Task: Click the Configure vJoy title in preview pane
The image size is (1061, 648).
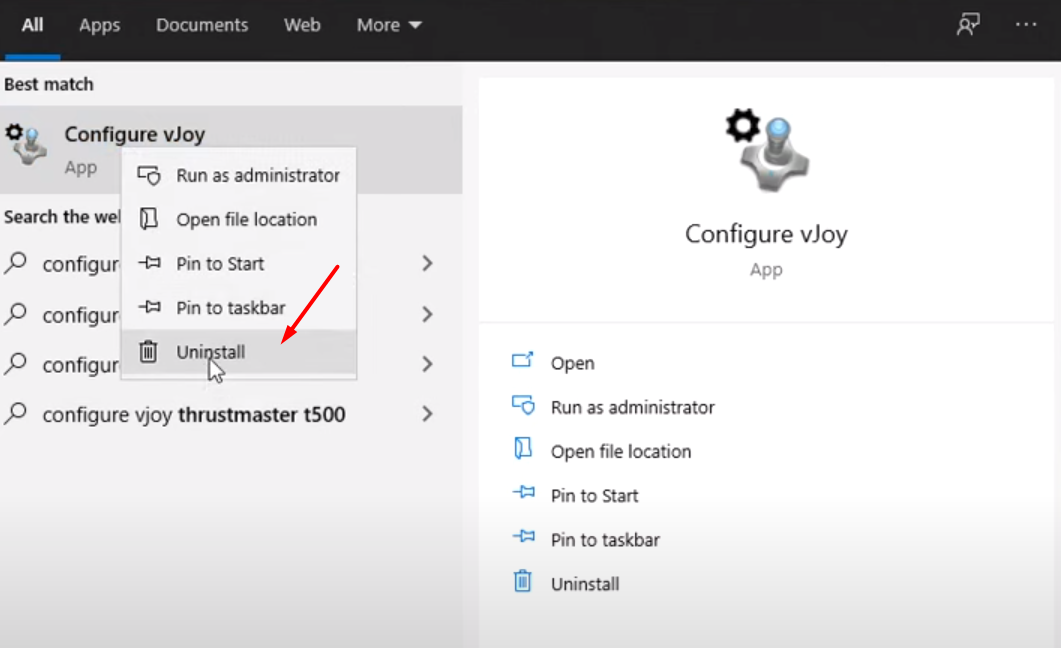Action: 766,234
